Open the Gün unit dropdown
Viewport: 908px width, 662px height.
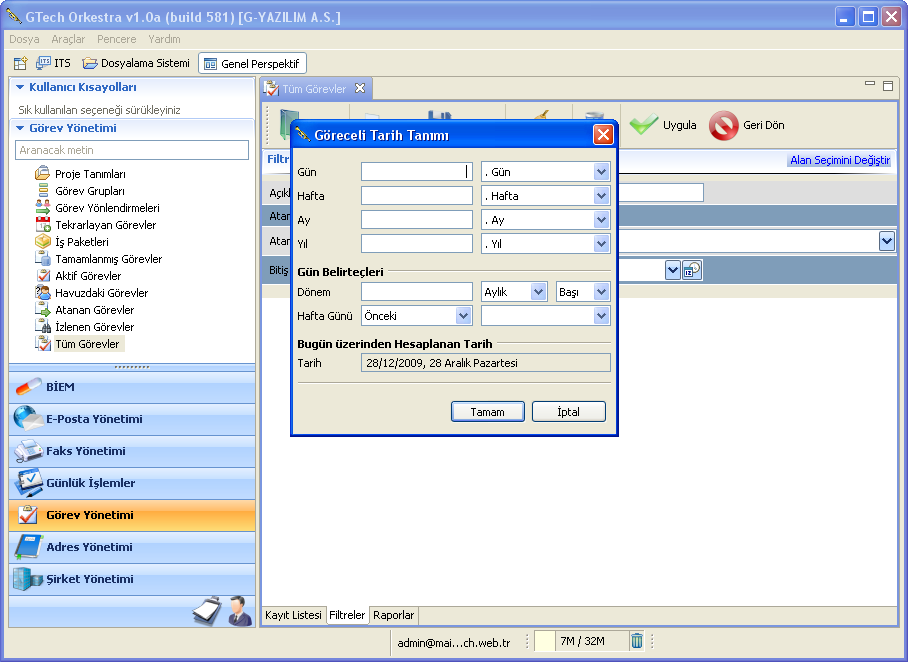pos(601,172)
